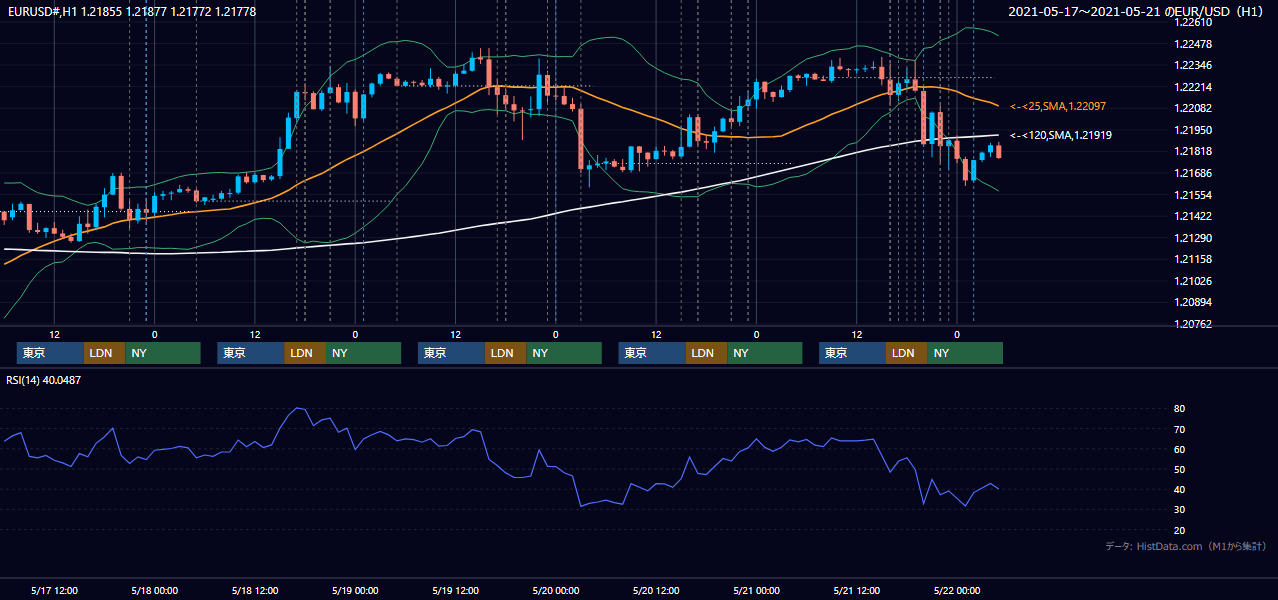1278x600 pixels.
Task: Select the 5/21 00:00 time label
Action: 756,590
